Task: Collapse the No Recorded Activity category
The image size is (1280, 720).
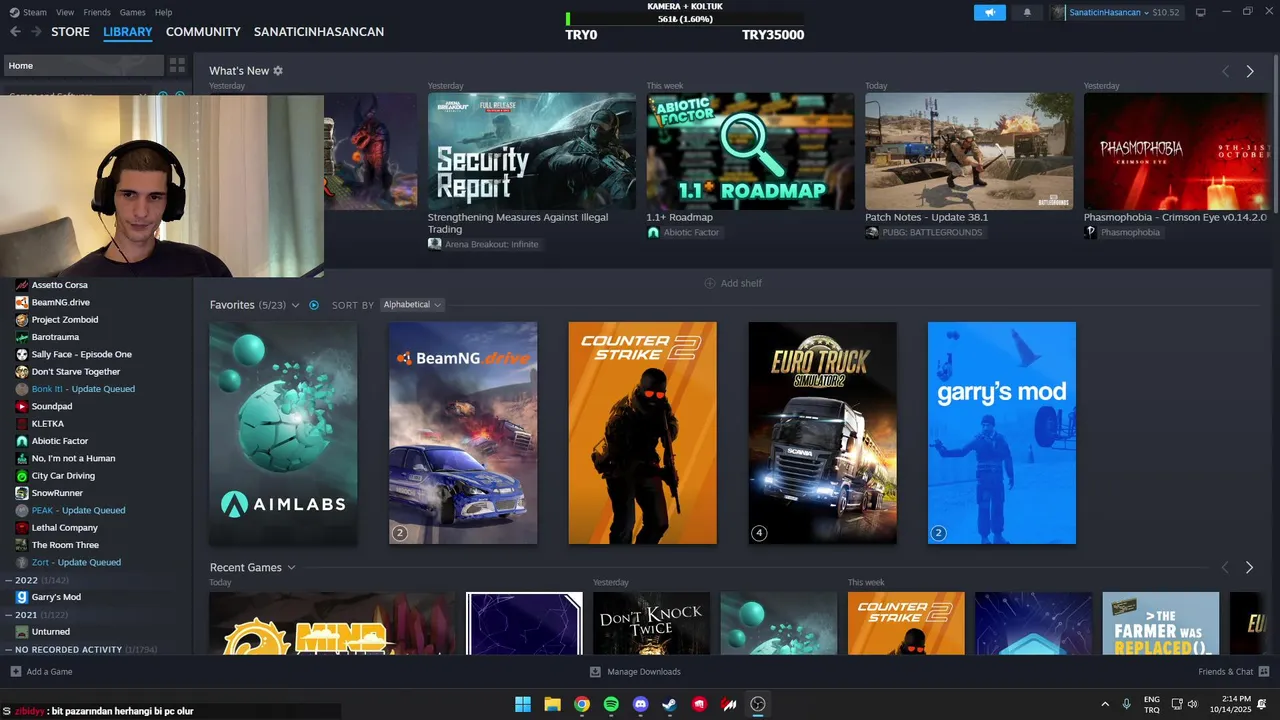Action: 9,649
